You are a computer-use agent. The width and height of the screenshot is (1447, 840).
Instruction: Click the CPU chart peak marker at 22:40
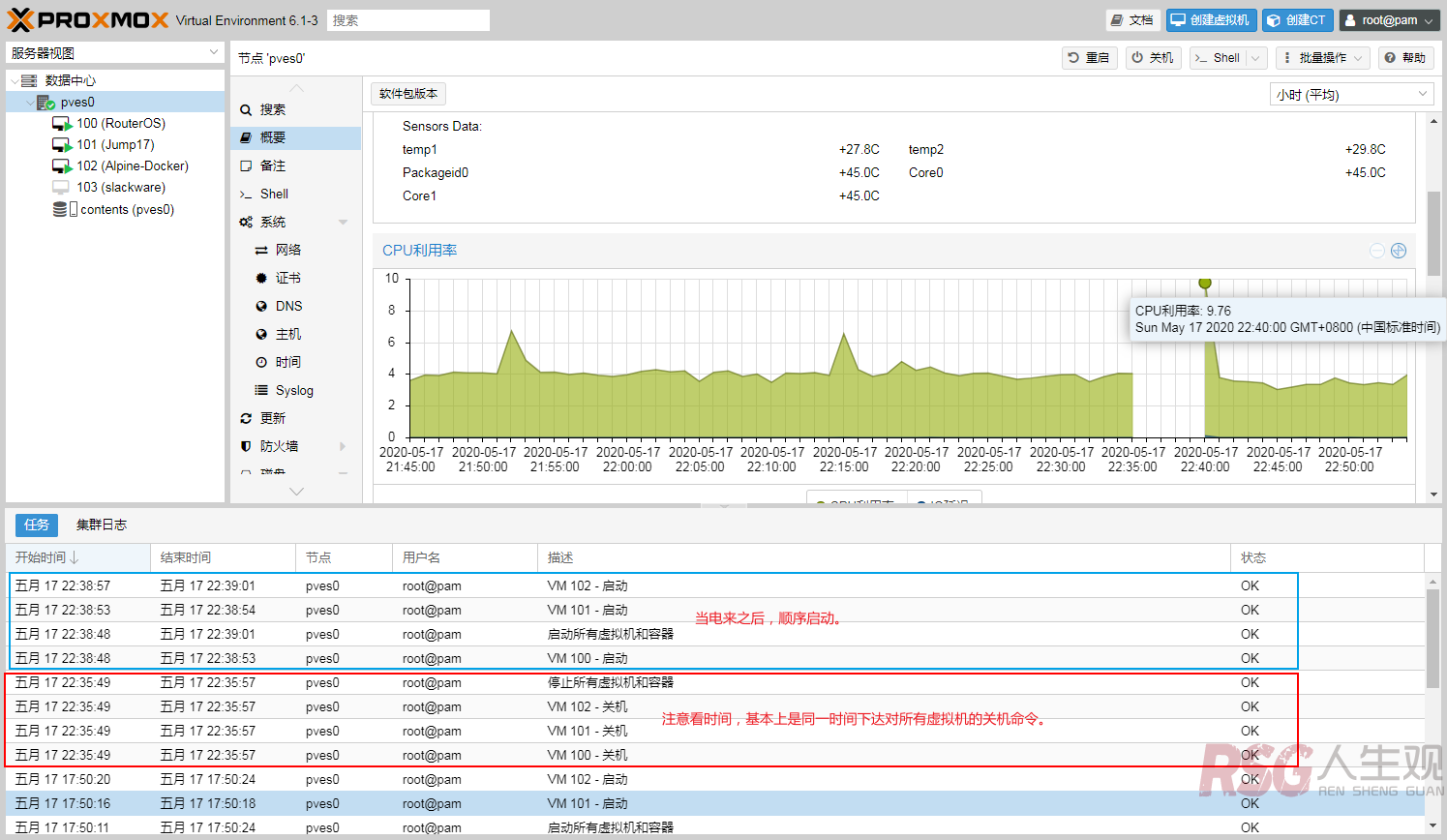point(1205,284)
